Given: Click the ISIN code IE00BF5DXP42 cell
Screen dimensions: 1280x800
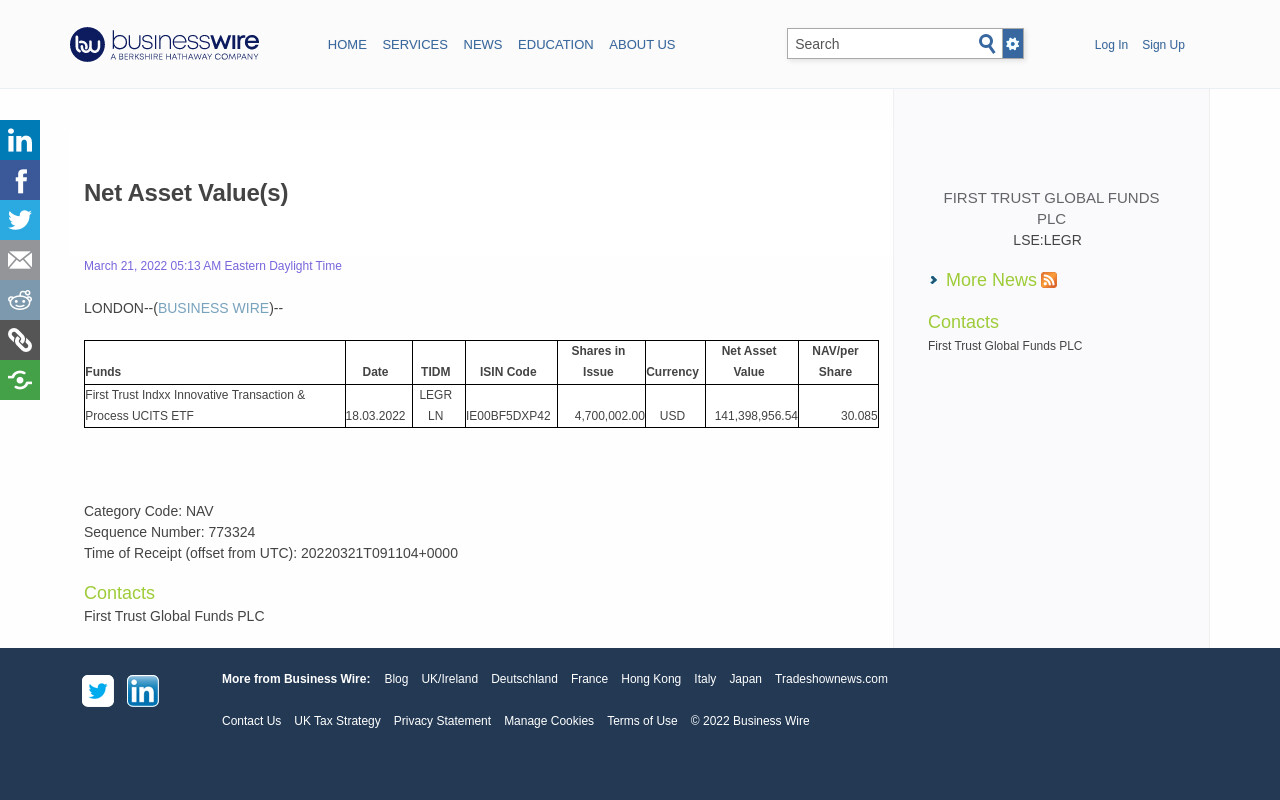Looking at the screenshot, I should point(511,406).
